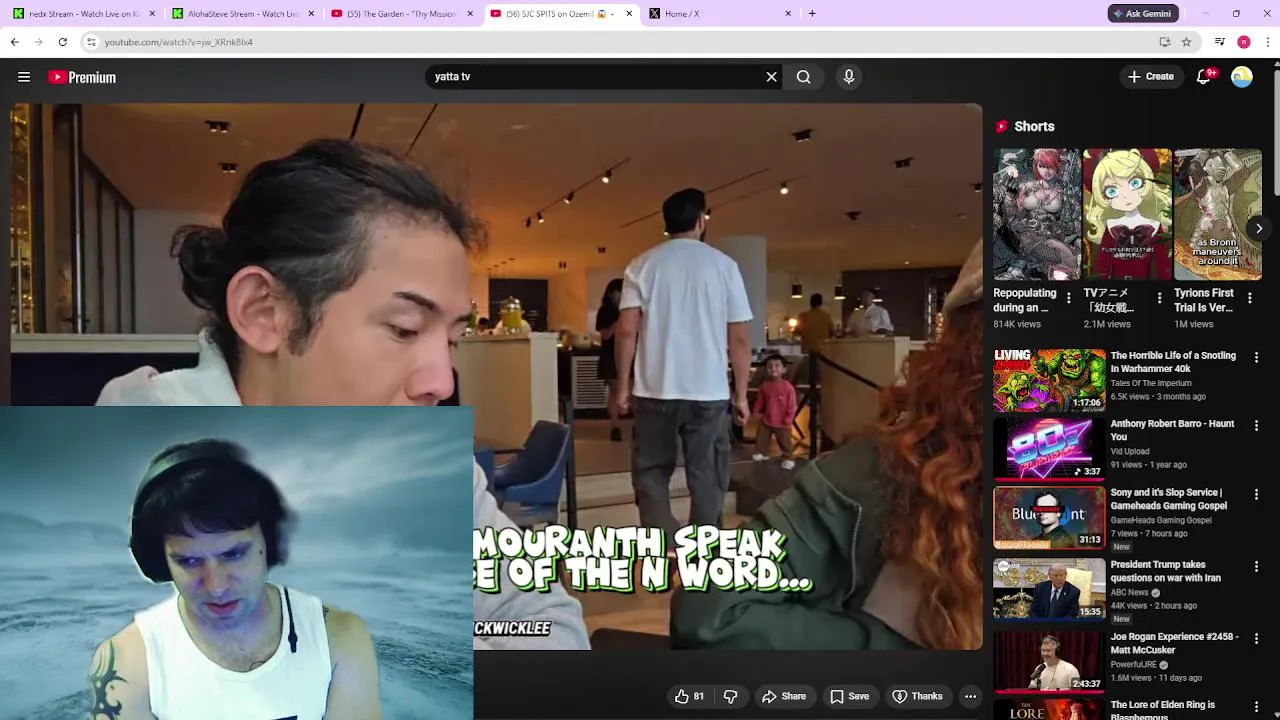
Task: Reload the page
Action: (63, 42)
